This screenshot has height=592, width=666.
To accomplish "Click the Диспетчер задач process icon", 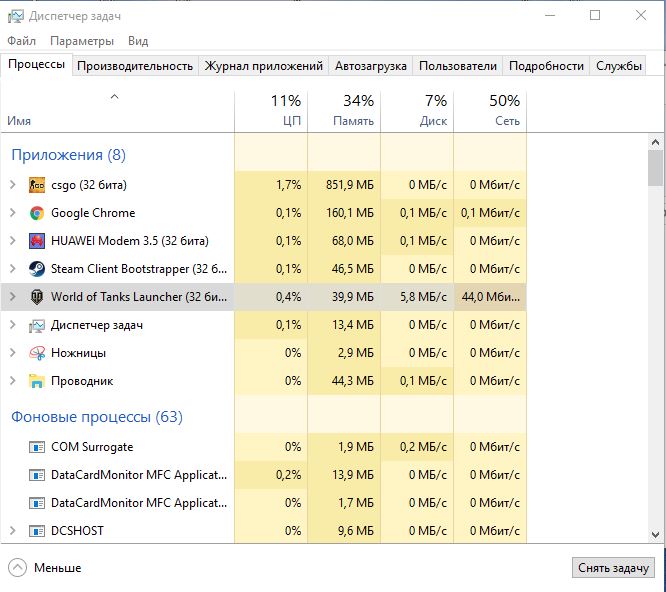I will [37, 325].
